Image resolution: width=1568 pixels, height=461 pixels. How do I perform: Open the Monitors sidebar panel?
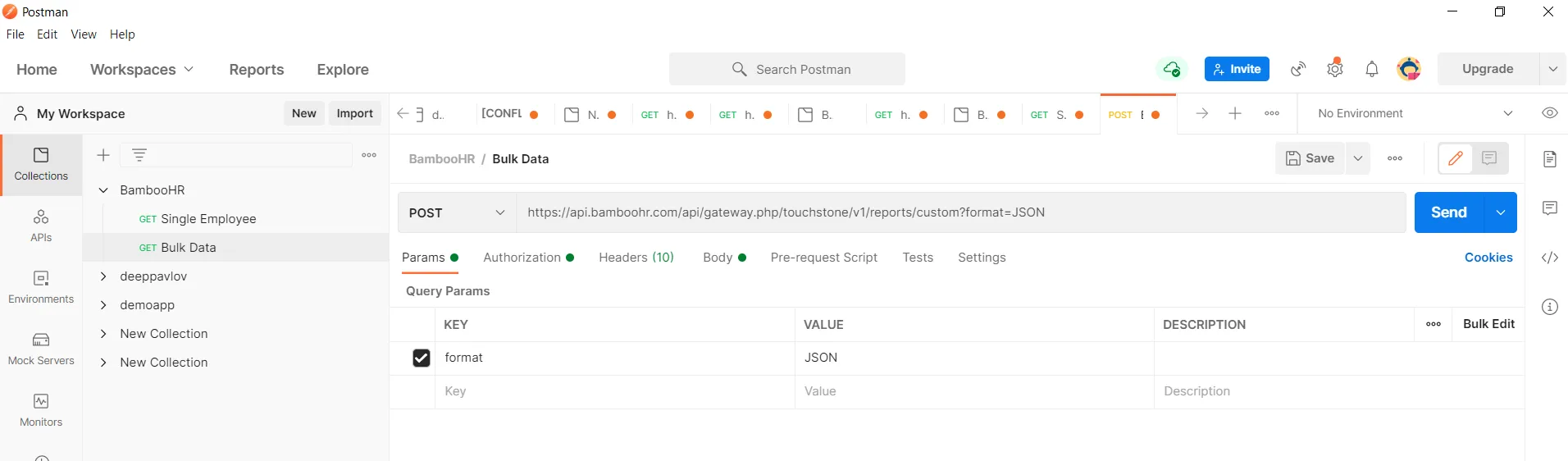(41, 411)
